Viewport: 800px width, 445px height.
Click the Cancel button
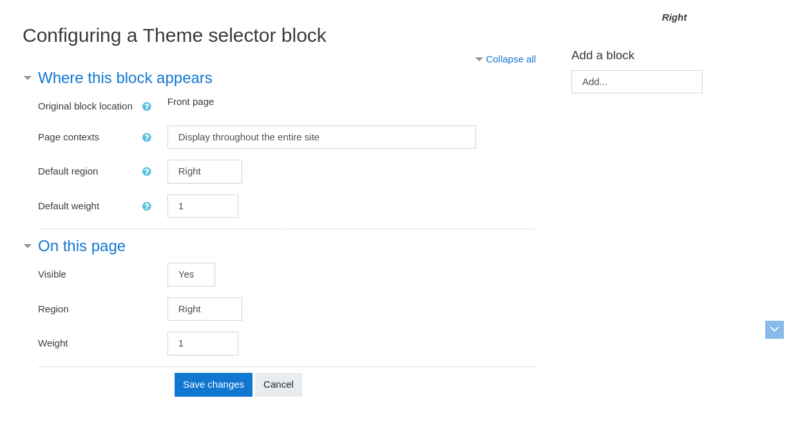pos(278,385)
